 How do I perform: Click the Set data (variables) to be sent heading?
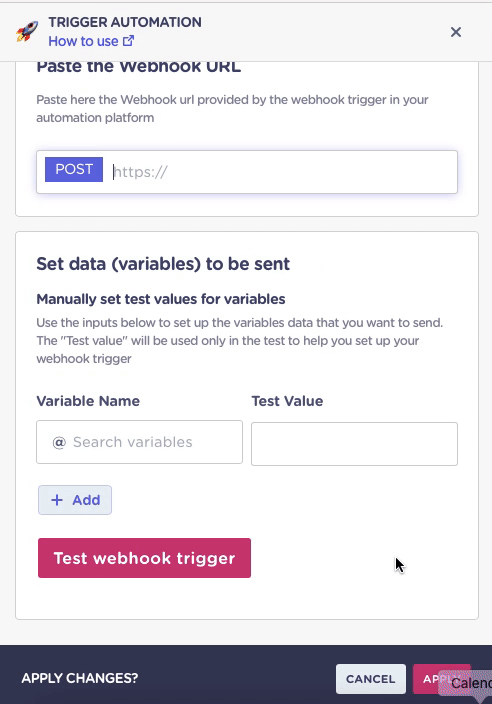click(163, 264)
